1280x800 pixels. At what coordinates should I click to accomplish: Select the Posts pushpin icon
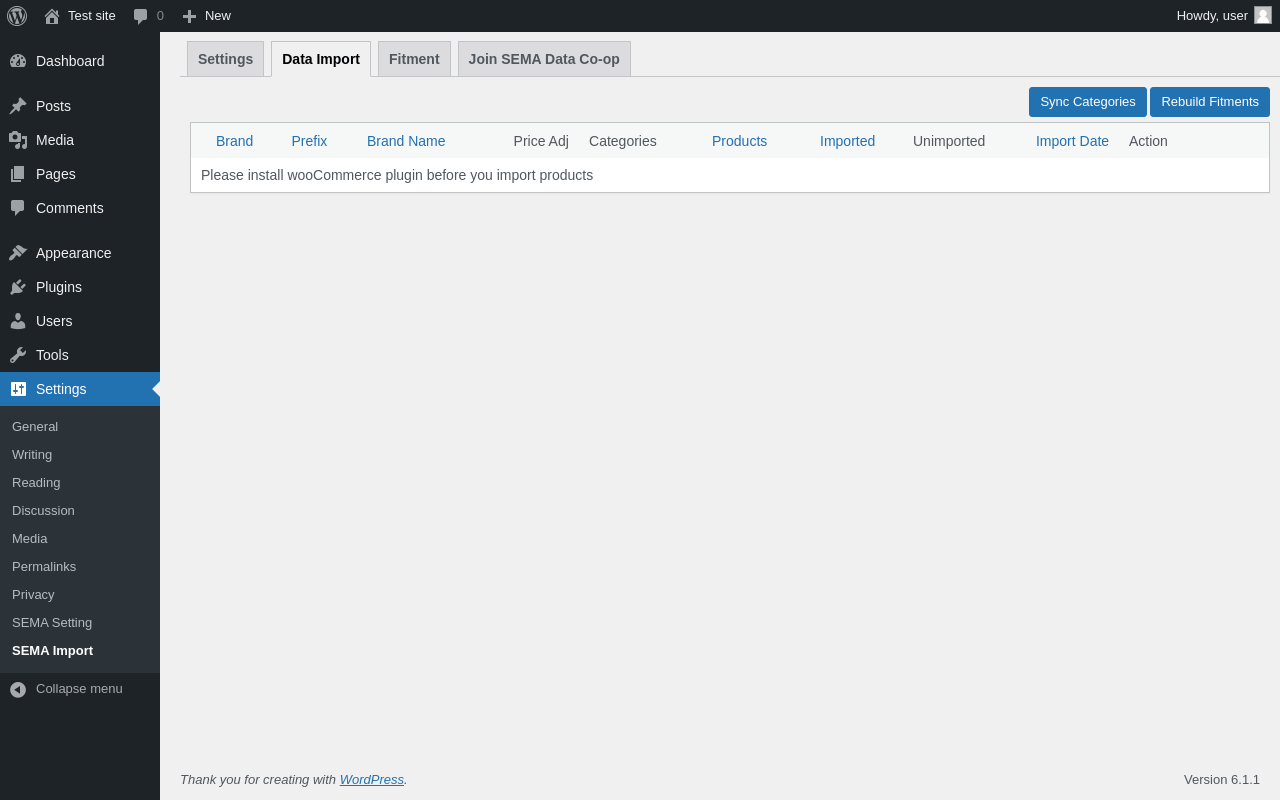tap(18, 106)
